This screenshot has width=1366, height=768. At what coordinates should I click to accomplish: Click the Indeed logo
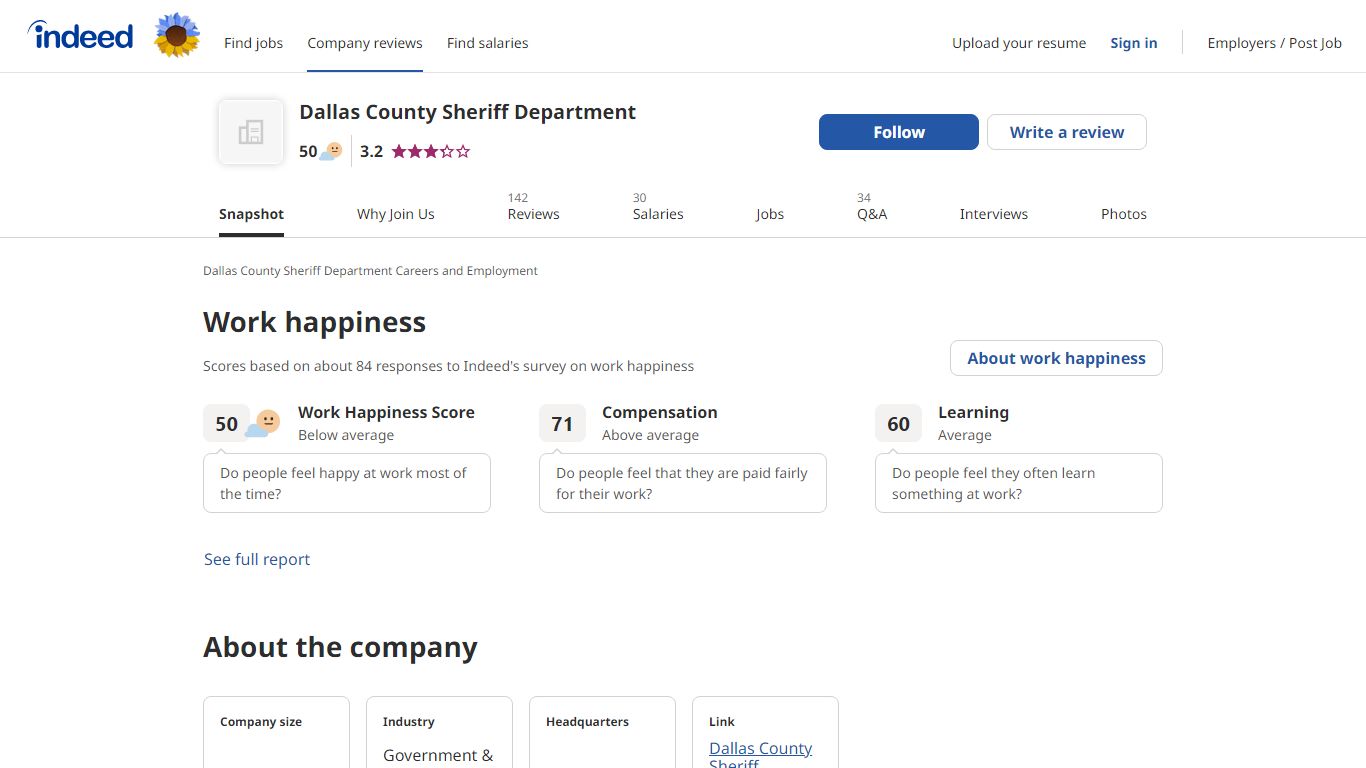pyautogui.click(x=80, y=36)
